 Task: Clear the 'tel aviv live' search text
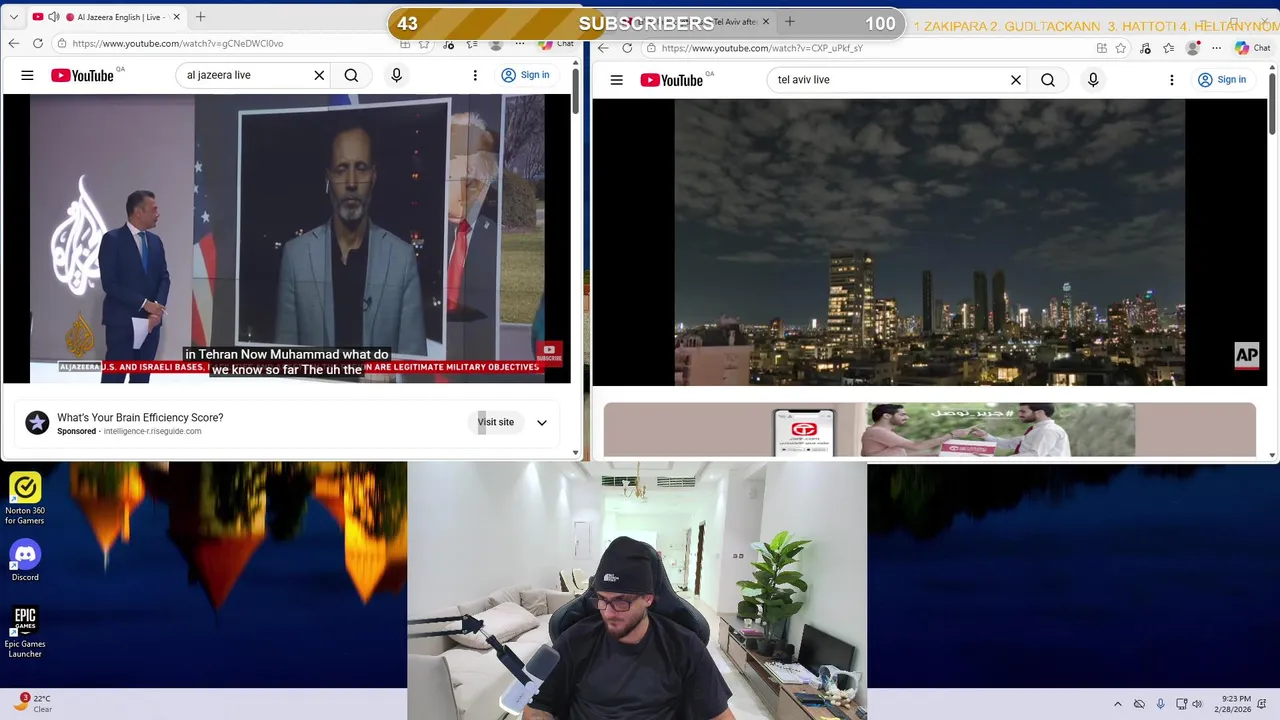pyautogui.click(x=1016, y=80)
